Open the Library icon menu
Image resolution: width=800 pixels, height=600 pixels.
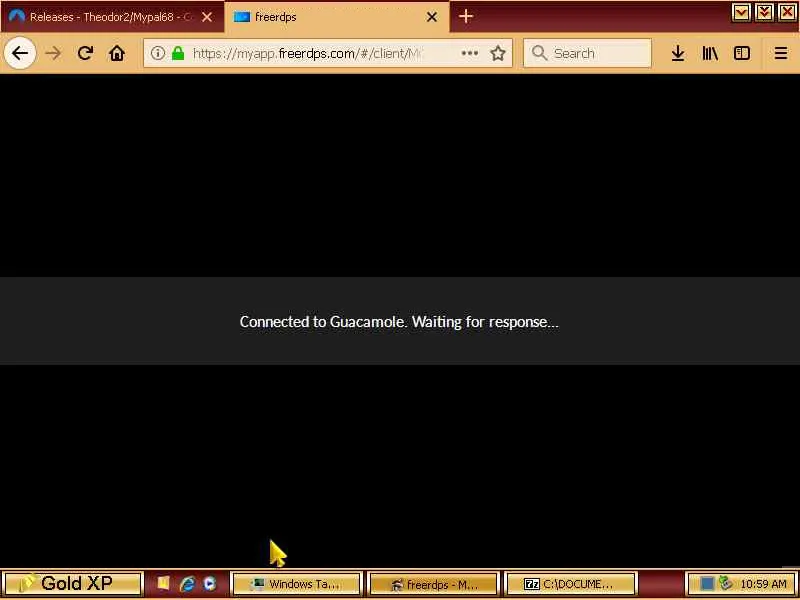click(x=710, y=53)
